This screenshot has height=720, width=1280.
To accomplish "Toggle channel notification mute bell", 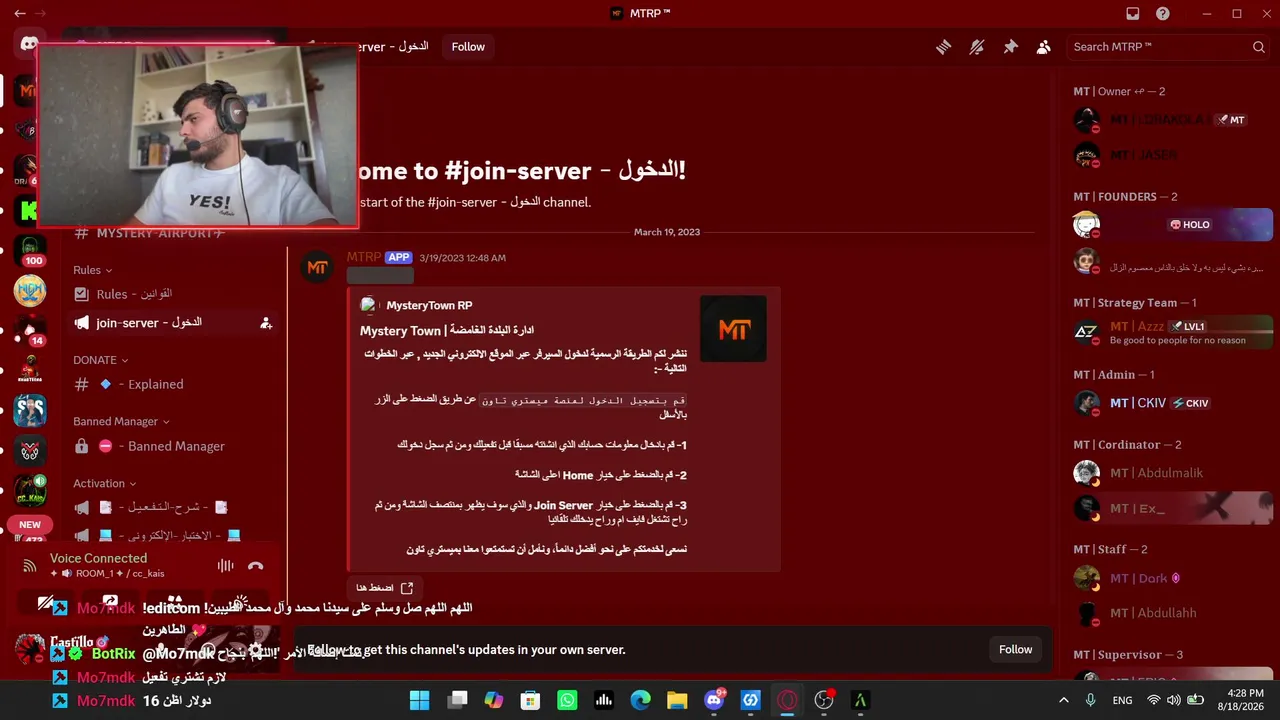I will (977, 47).
